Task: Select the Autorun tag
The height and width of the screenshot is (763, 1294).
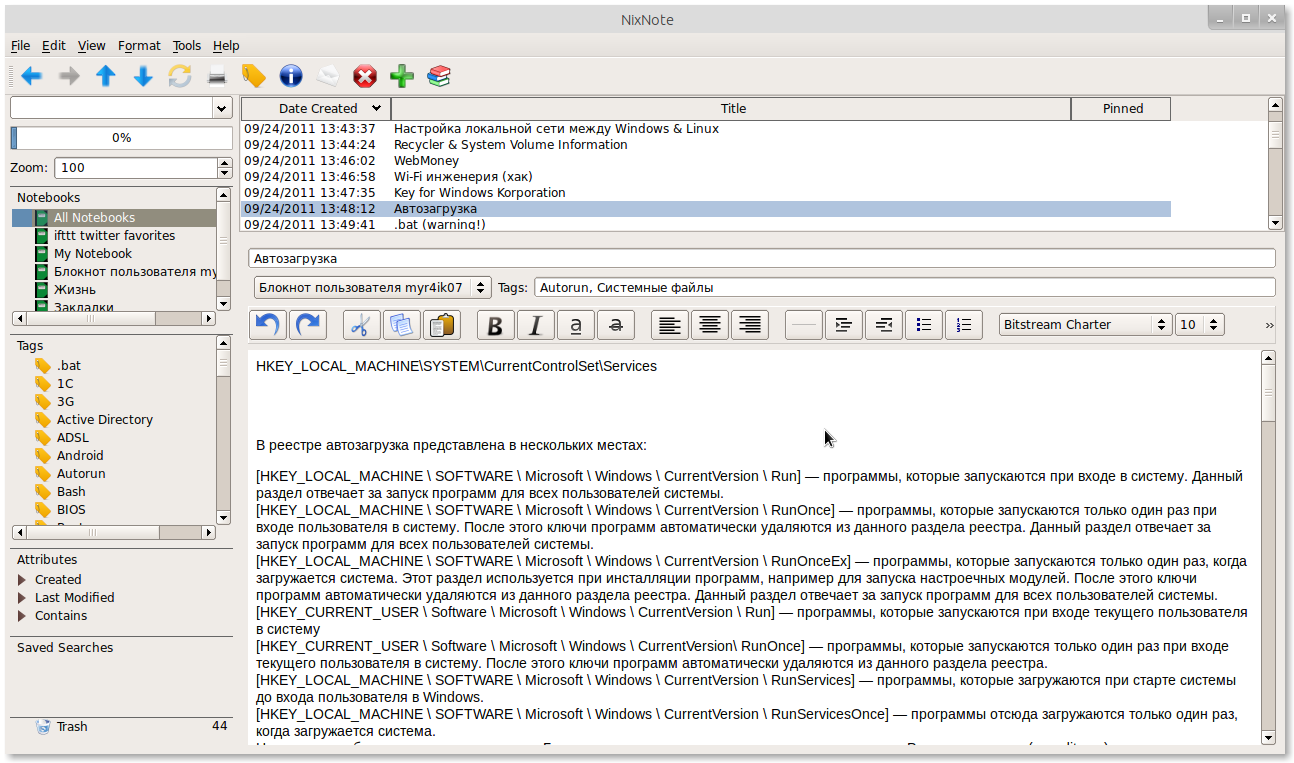Action: click(x=81, y=474)
